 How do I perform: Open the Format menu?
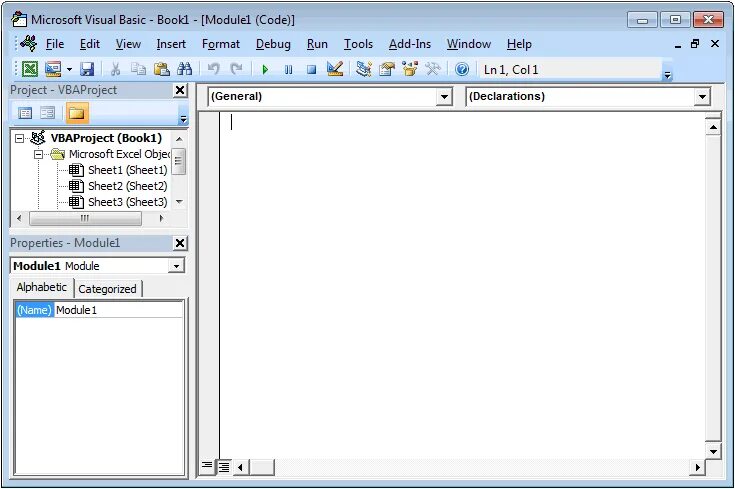point(221,44)
